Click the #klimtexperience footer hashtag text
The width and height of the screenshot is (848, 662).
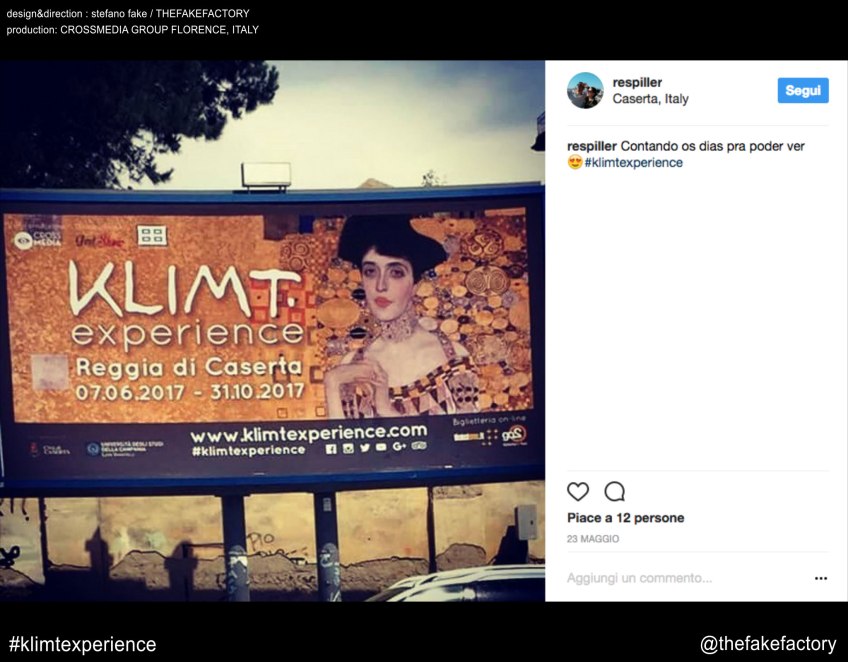[82, 644]
